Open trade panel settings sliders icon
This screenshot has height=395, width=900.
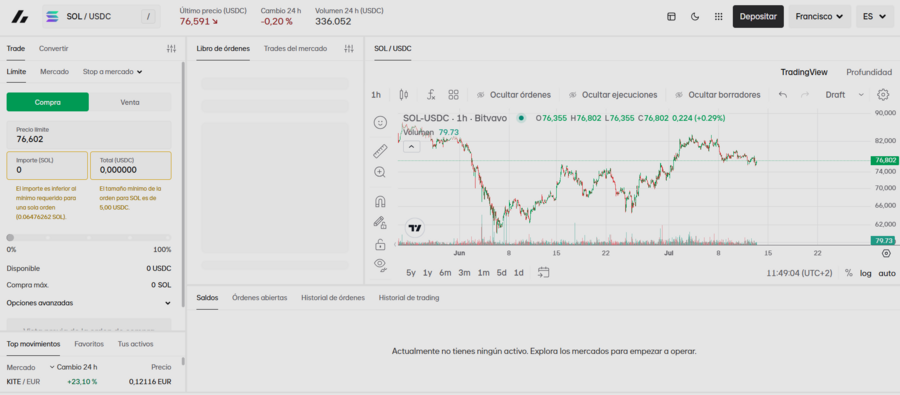pyautogui.click(x=171, y=49)
